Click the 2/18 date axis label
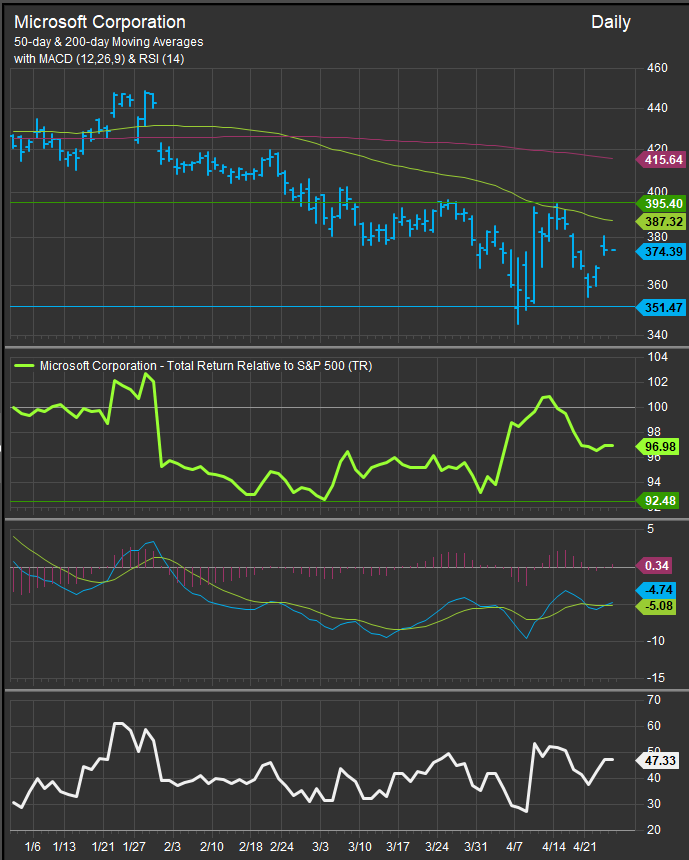Image resolution: width=689 pixels, height=860 pixels. point(251,846)
